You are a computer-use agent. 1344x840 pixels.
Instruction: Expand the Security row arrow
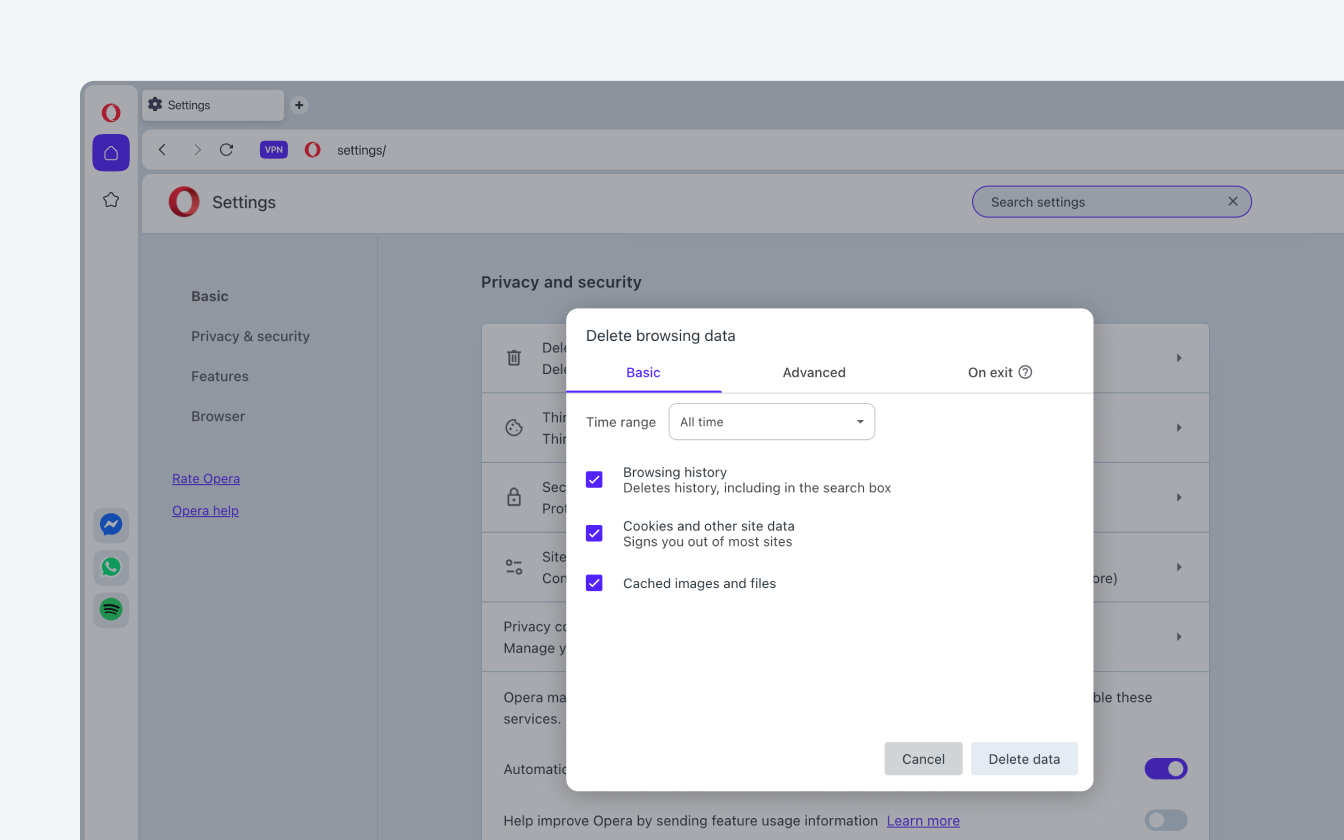(x=1179, y=497)
